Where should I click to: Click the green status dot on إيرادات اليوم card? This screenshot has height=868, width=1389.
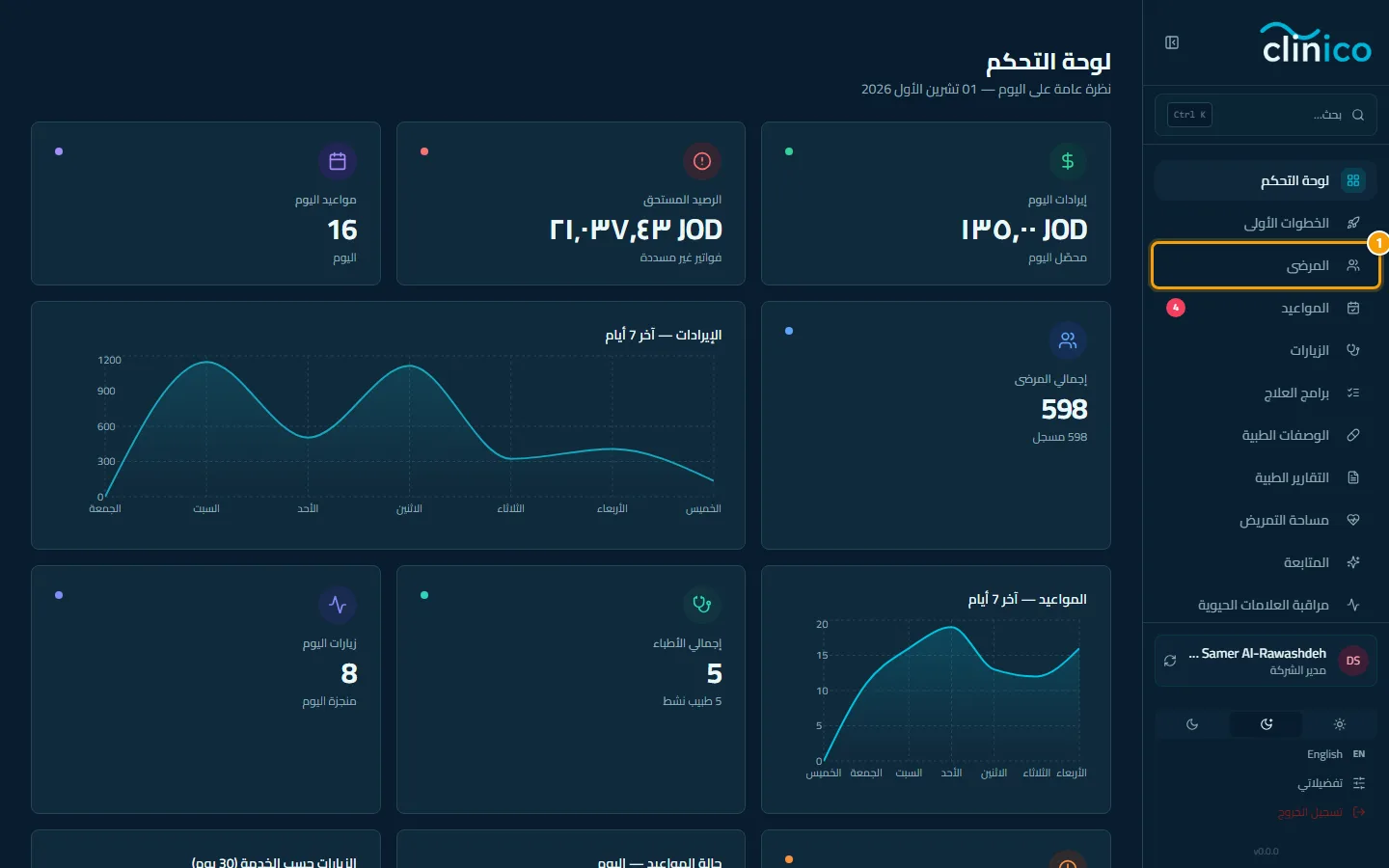pyautogui.click(x=789, y=151)
